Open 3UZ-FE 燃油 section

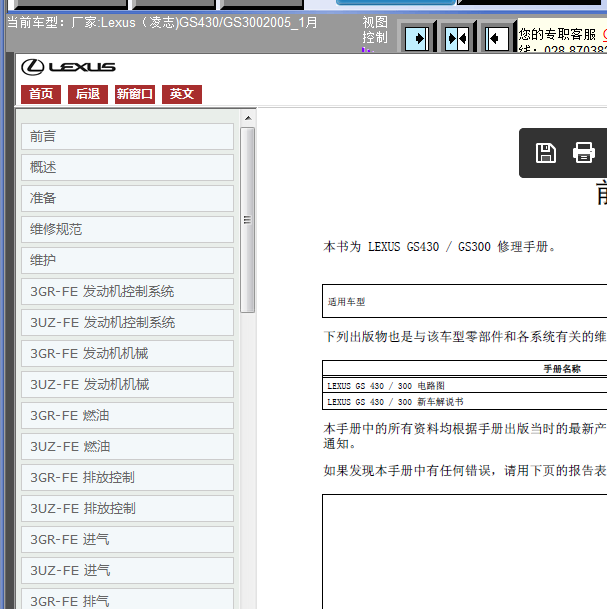[127, 447]
